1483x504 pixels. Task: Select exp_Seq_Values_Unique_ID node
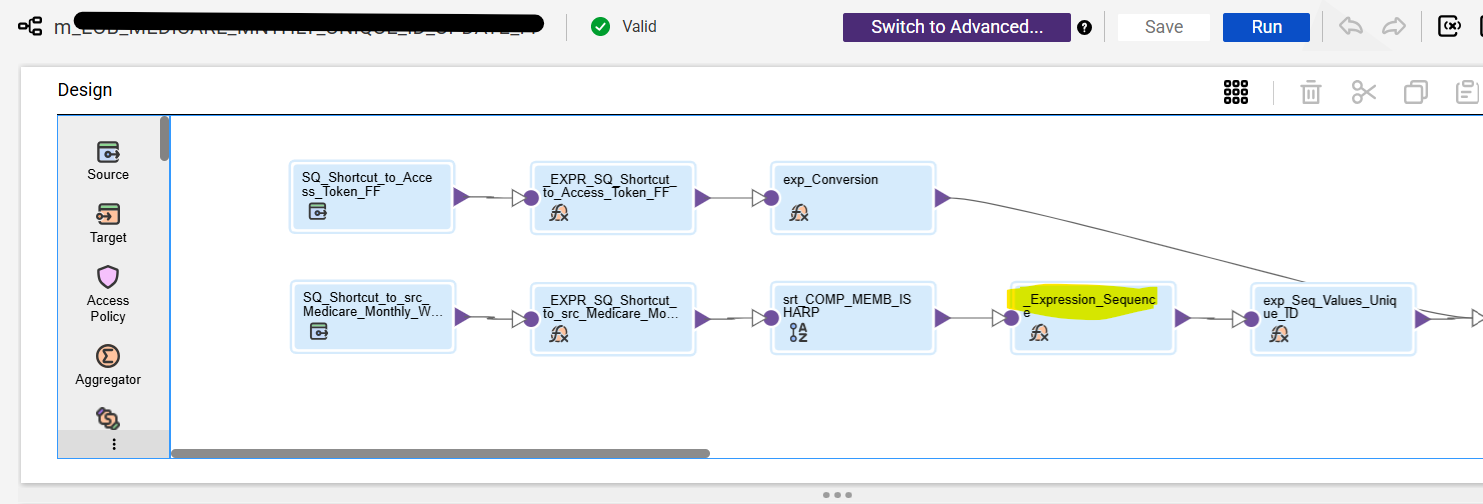coord(1333,319)
